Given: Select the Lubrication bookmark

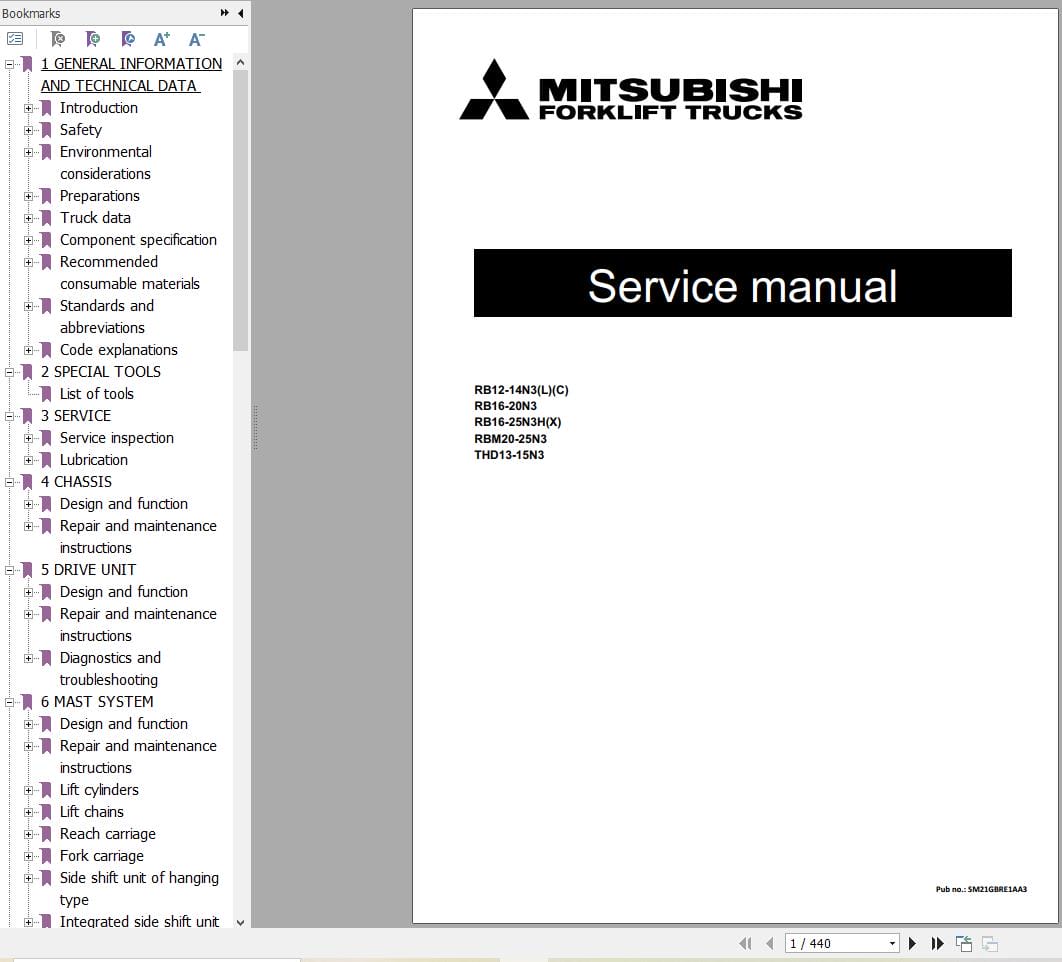Looking at the screenshot, I should coord(93,459).
